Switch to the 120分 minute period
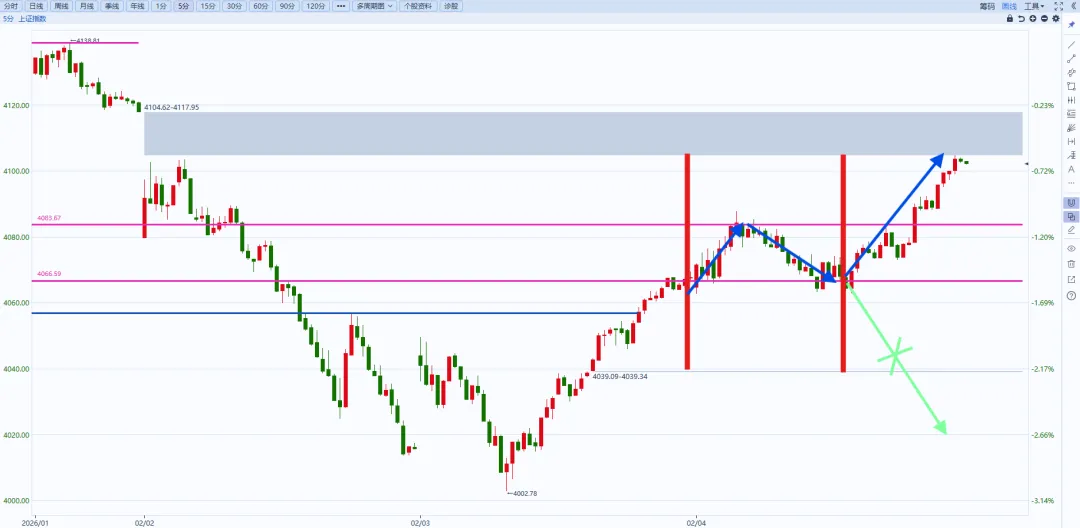Screen dimensions: 1080x528 point(315,6)
